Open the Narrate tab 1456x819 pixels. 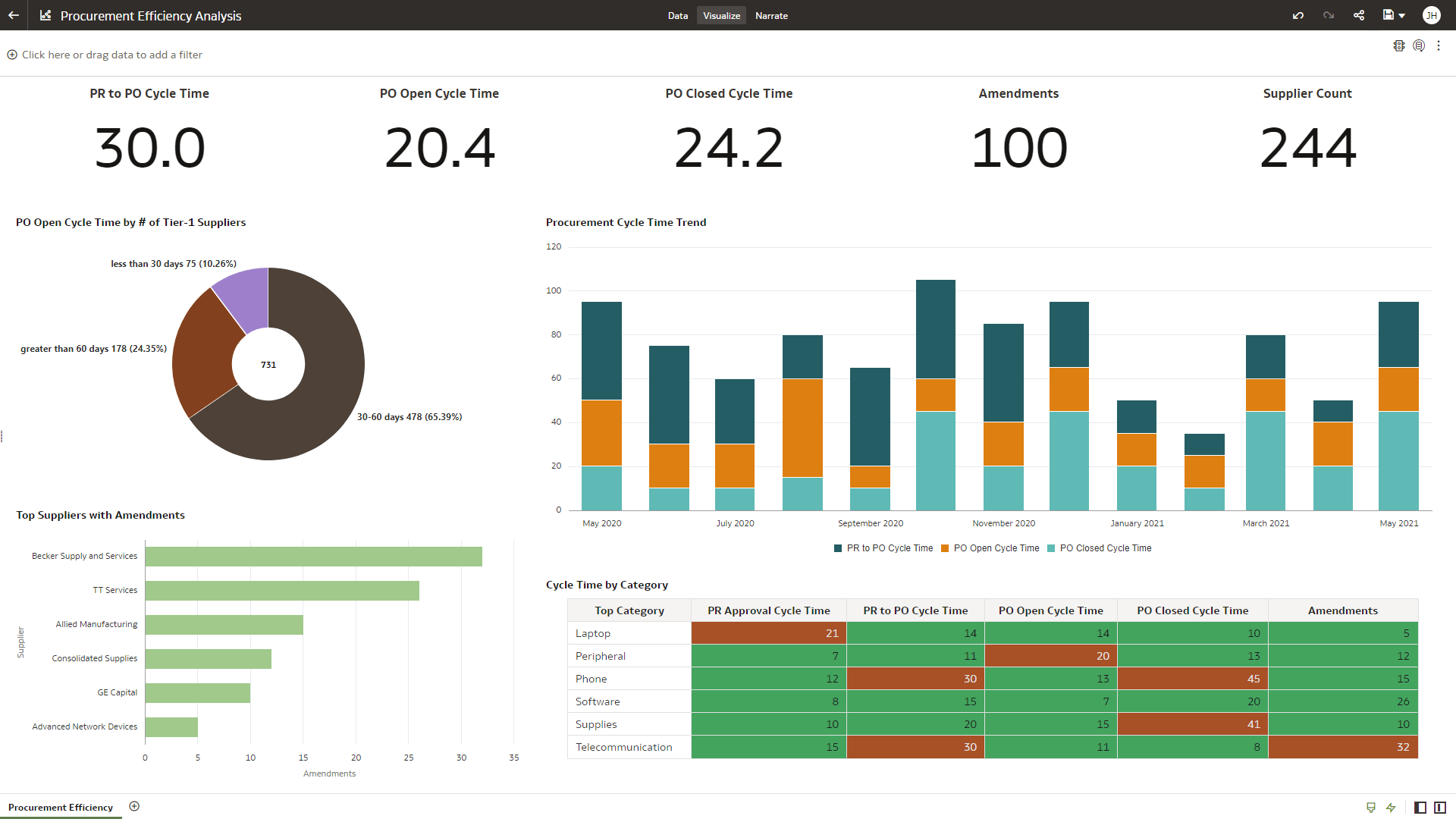pos(771,15)
